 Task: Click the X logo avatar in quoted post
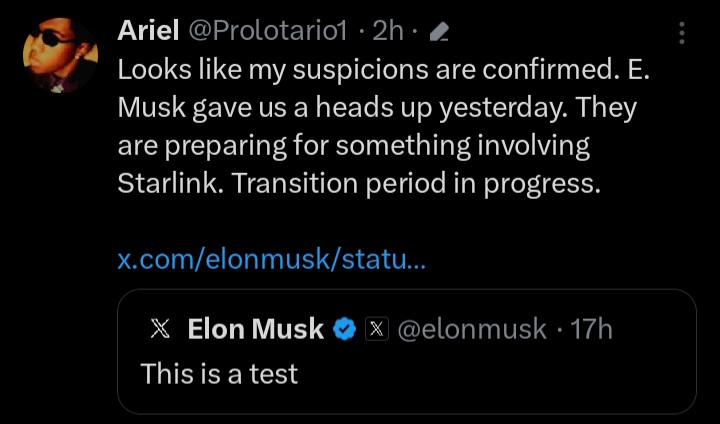click(x=159, y=328)
